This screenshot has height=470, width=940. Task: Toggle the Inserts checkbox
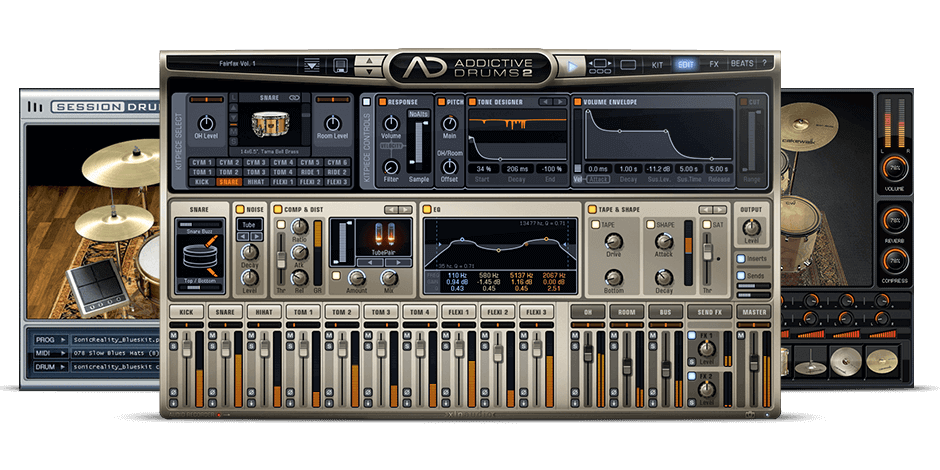coord(741,259)
